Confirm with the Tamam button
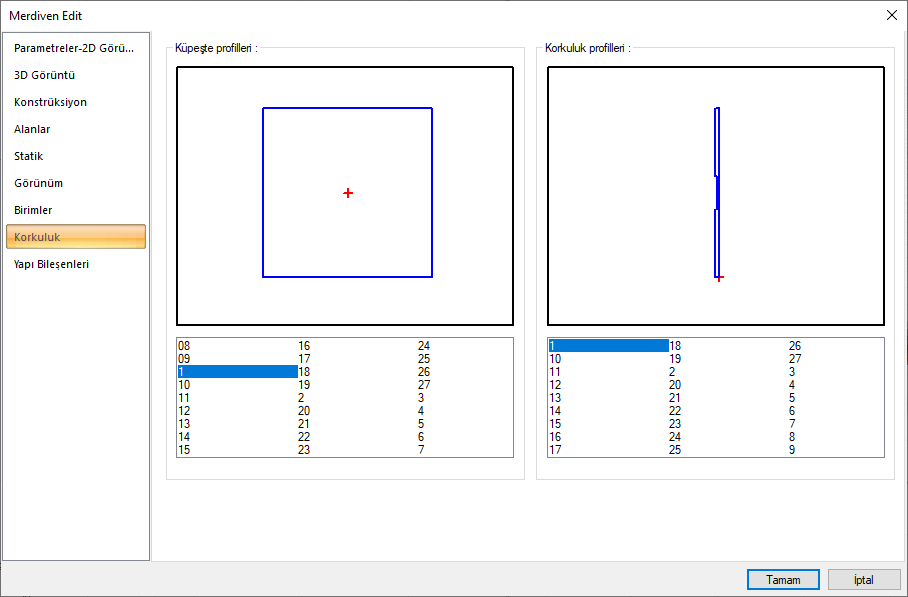Screen dimensions: 908x597 click(x=783, y=580)
